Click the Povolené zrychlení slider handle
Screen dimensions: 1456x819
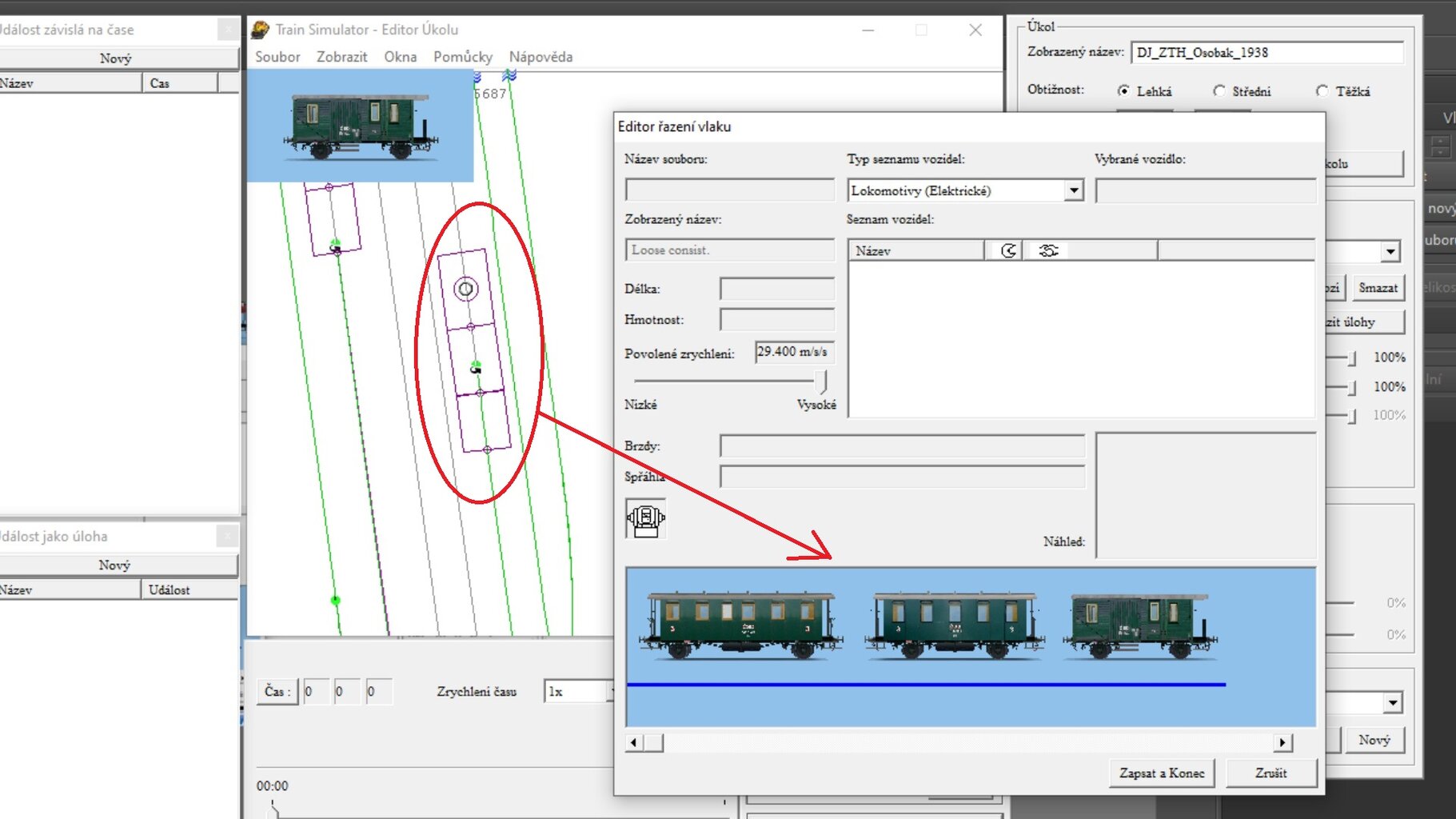click(x=821, y=382)
